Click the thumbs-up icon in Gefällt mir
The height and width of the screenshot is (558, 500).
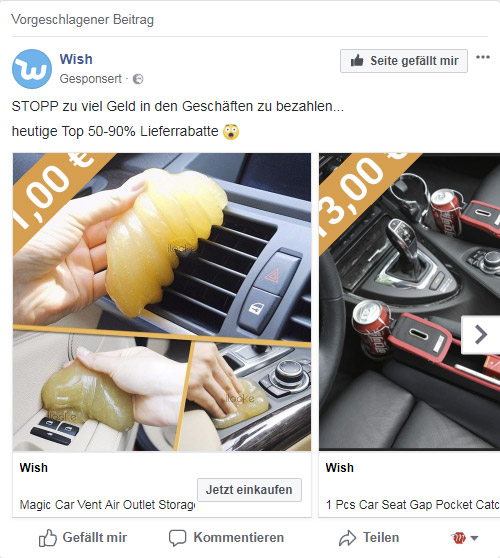pos(48,537)
